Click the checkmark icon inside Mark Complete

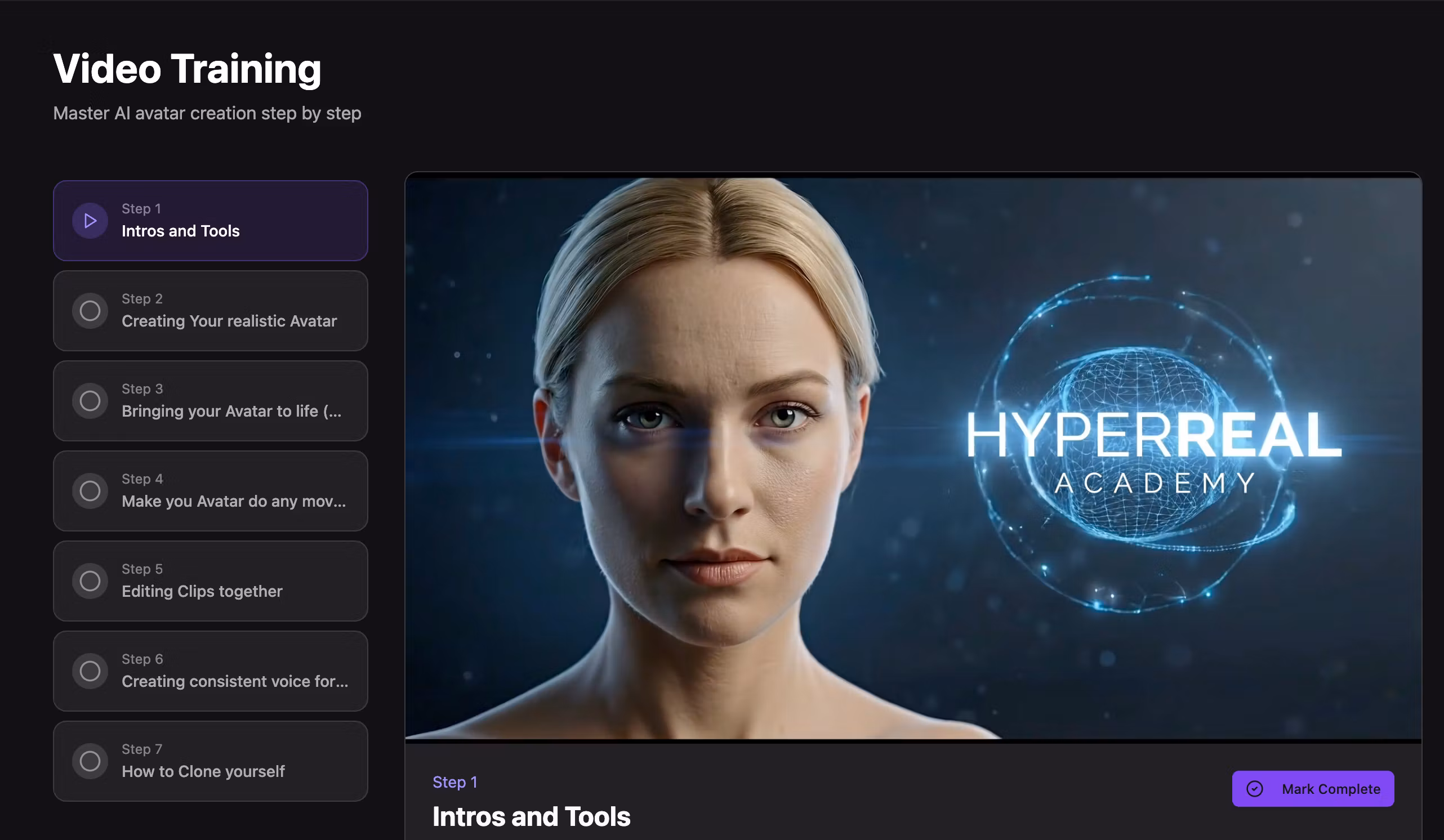coord(1254,789)
